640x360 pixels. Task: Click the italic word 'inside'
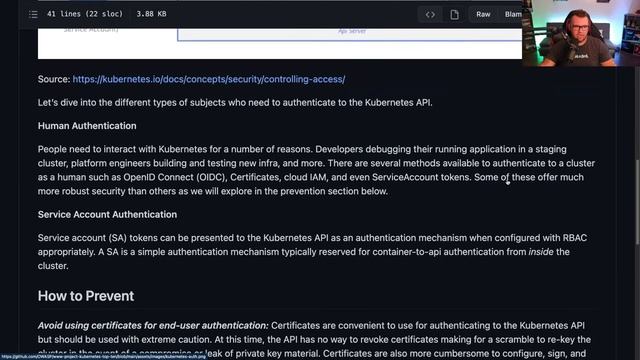pyautogui.click(x=541, y=252)
